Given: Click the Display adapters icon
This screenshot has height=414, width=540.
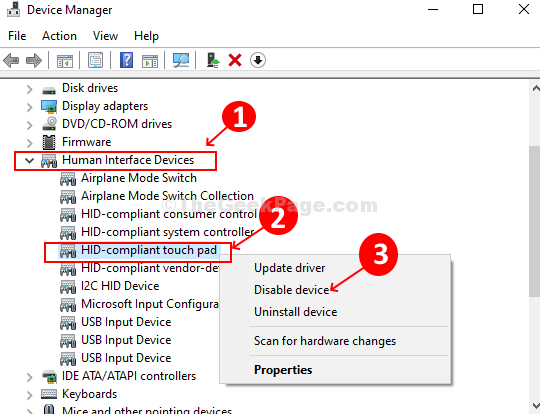Looking at the screenshot, I should (49, 106).
